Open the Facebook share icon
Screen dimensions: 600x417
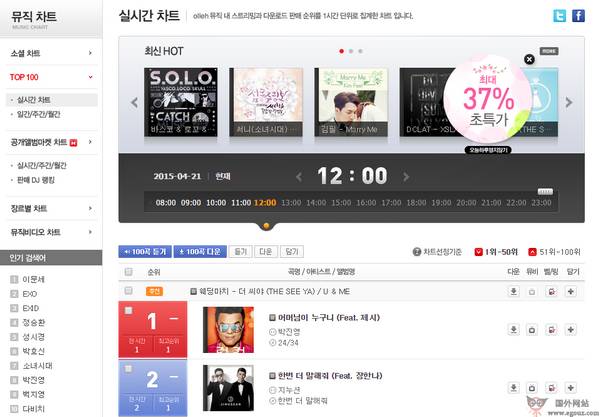pyautogui.click(x=578, y=16)
